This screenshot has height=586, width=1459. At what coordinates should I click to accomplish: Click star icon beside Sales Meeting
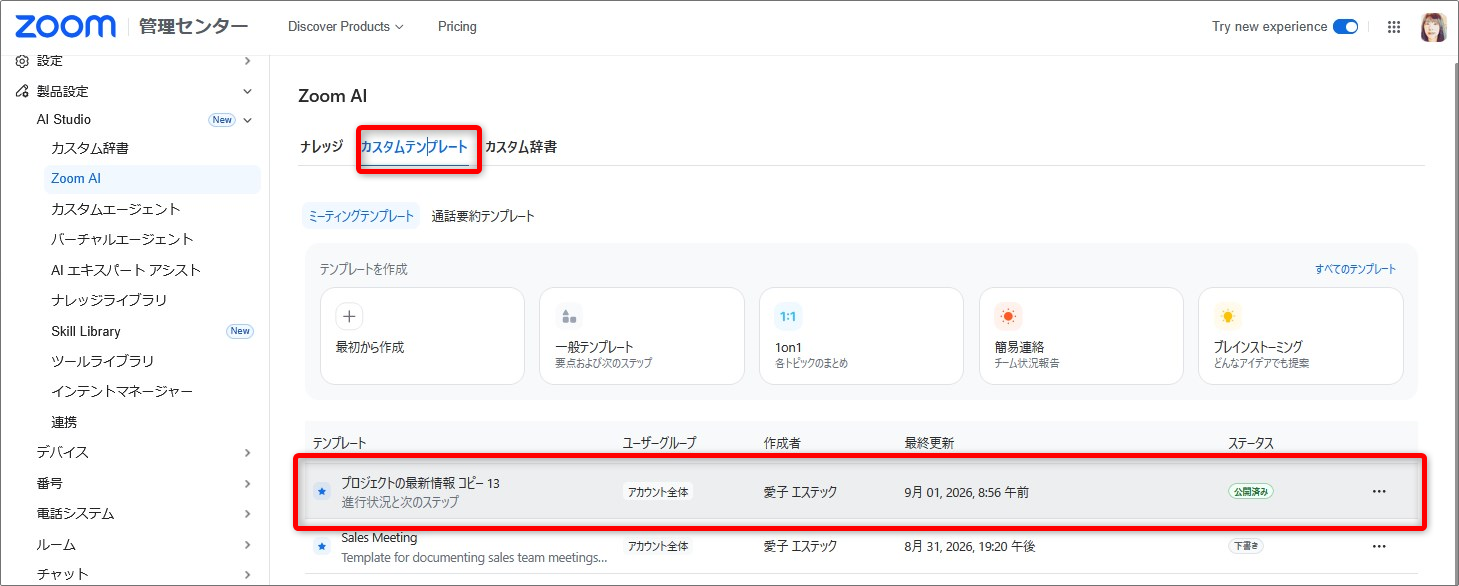tap(322, 546)
